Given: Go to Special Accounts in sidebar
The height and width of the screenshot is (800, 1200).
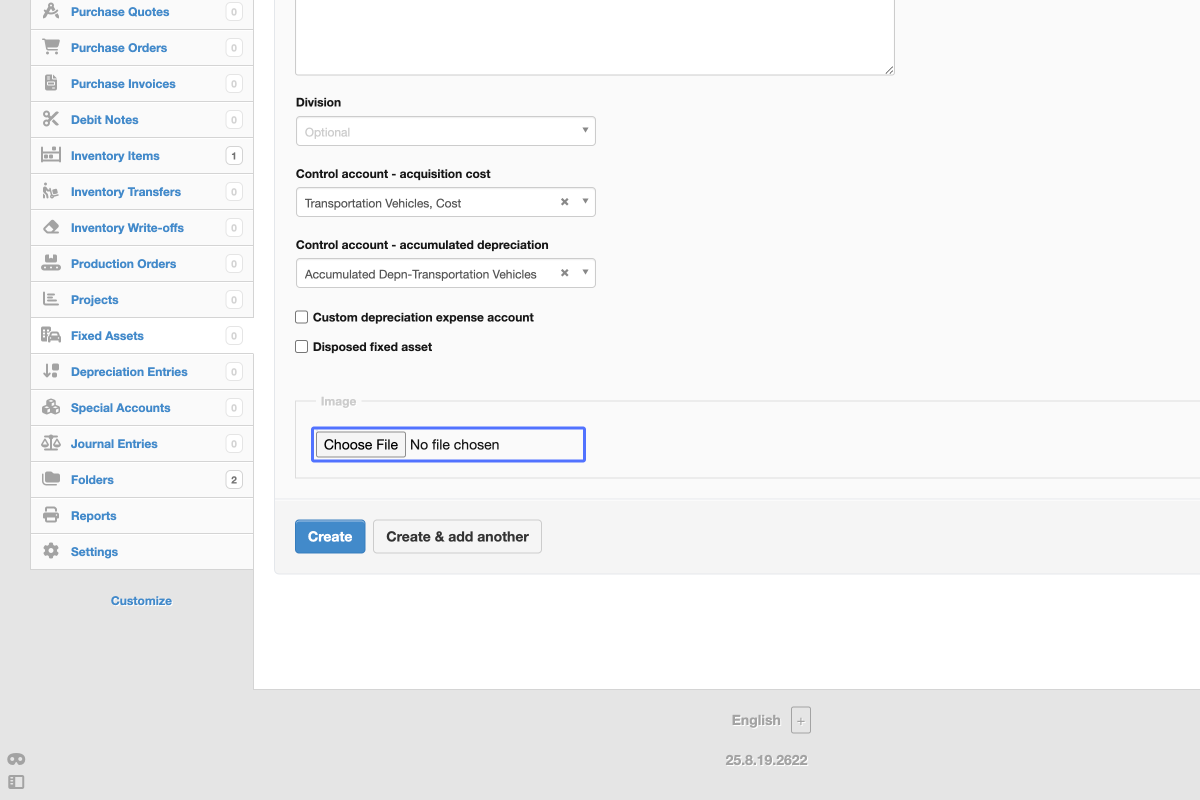Looking at the screenshot, I should (x=120, y=408).
